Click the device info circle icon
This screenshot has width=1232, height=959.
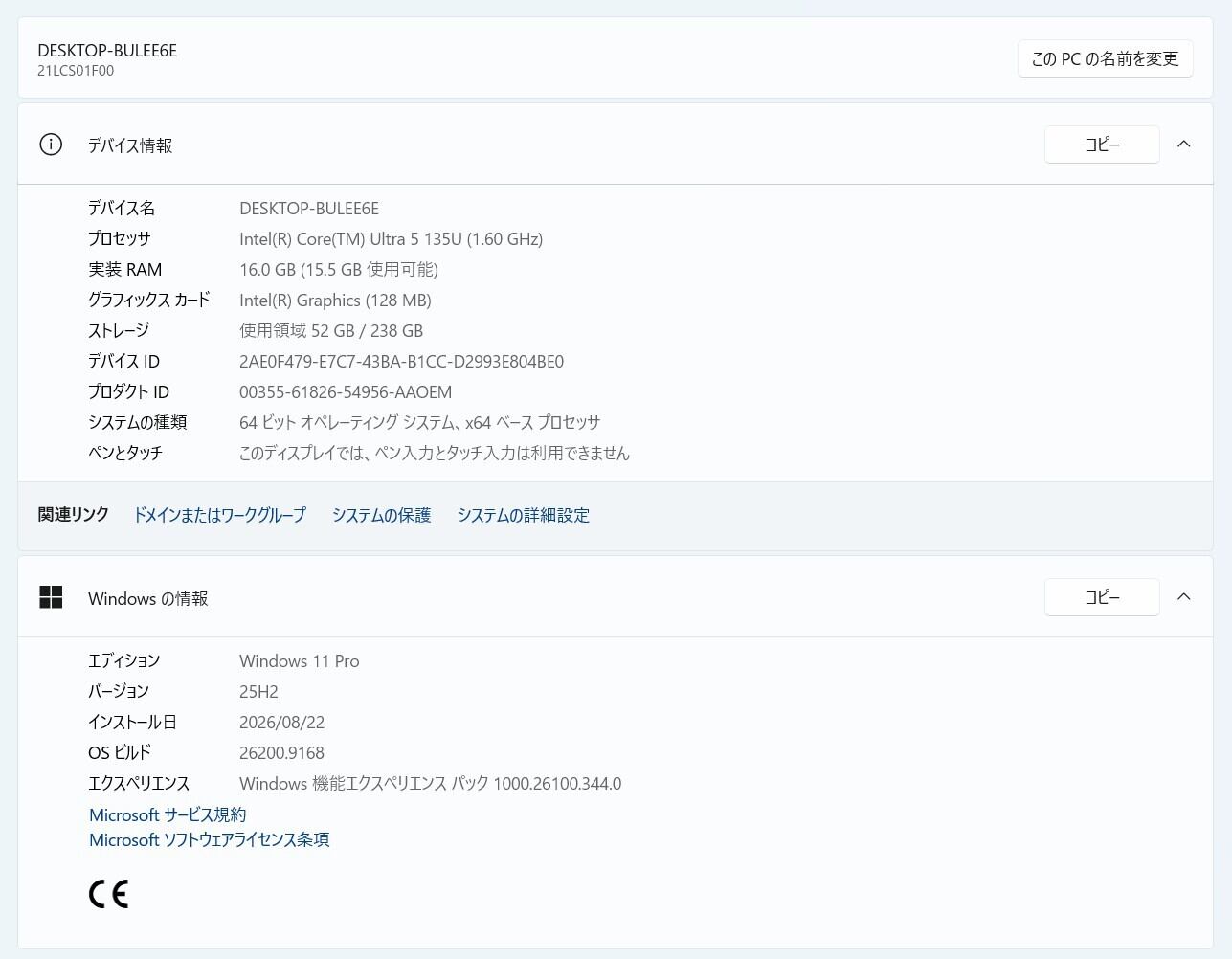51,145
